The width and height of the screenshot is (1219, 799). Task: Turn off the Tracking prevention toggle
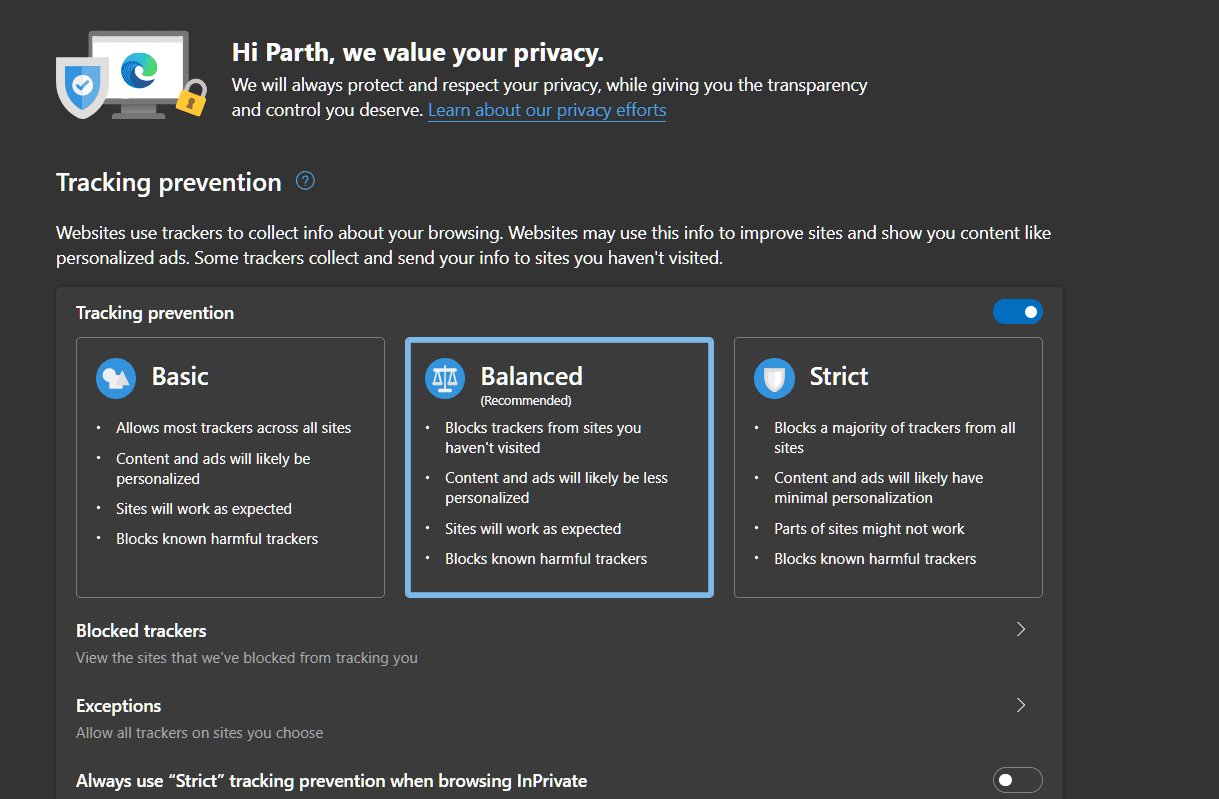tap(1017, 312)
